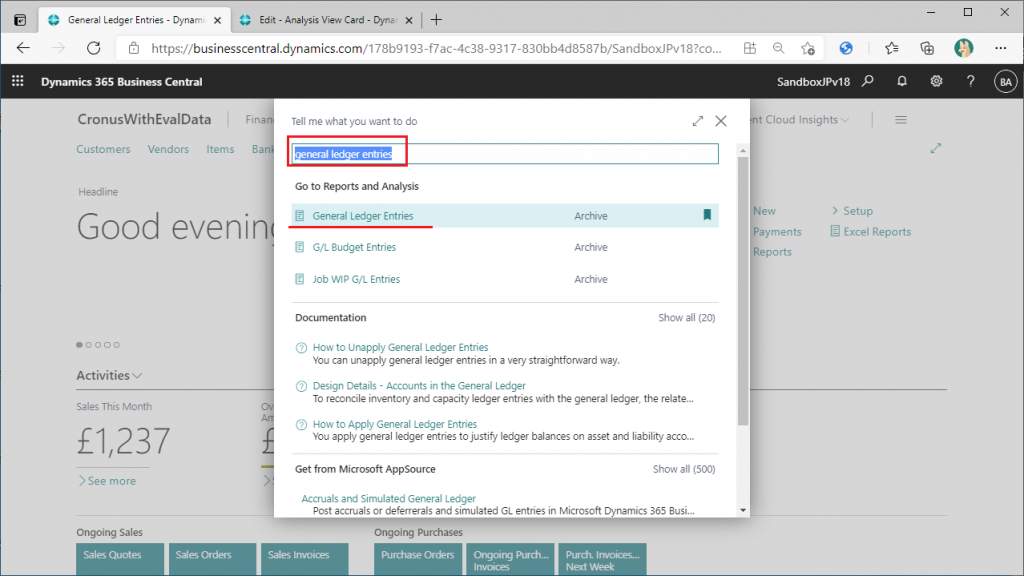Switch to Edit - Analysis View Card tab
The image size is (1024, 576).
327,20
